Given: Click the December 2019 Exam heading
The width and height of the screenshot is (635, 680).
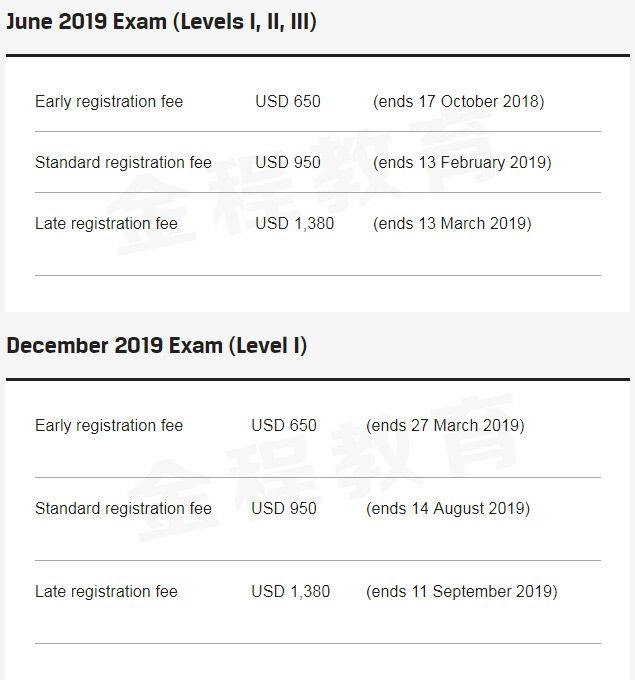Looking at the screenshot, I should (x=156, y=346).
